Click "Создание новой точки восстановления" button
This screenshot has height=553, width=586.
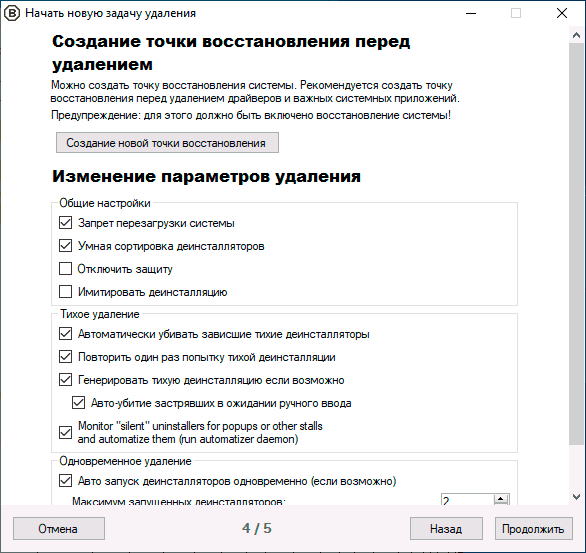pos(167,143)
